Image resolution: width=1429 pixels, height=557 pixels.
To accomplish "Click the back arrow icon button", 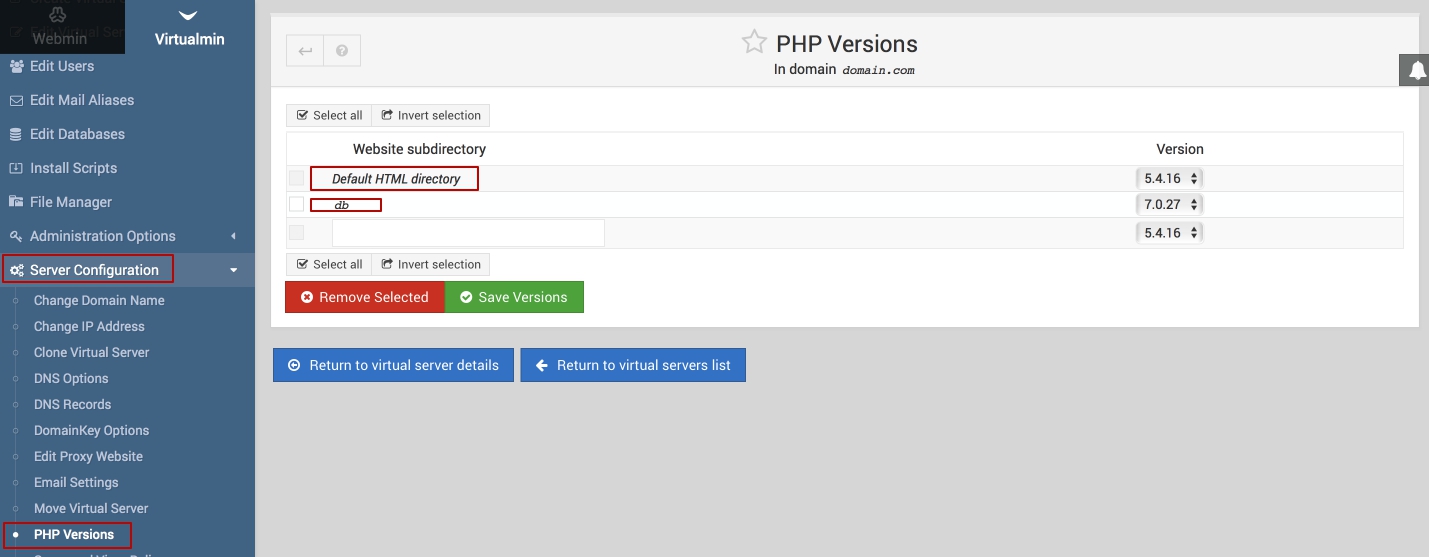I will click(x=305, y=51).
